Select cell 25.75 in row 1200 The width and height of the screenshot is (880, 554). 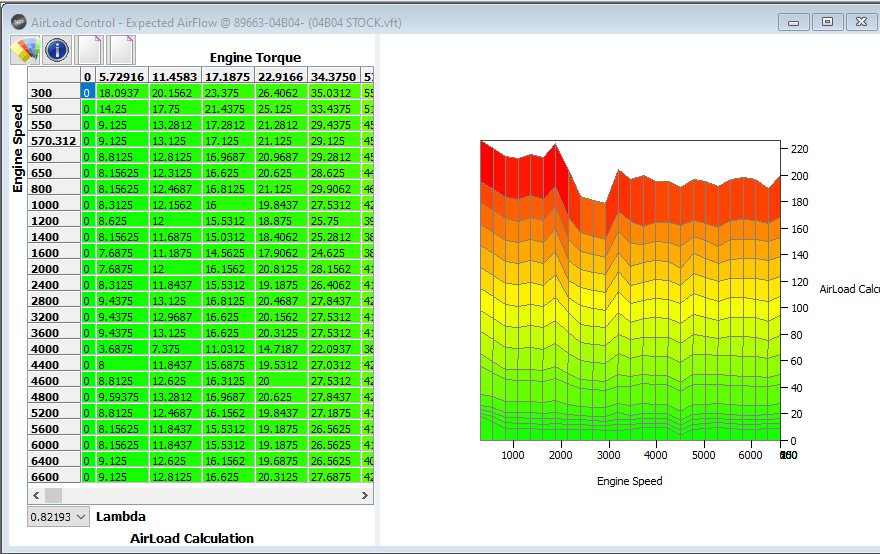coord(334,221)
